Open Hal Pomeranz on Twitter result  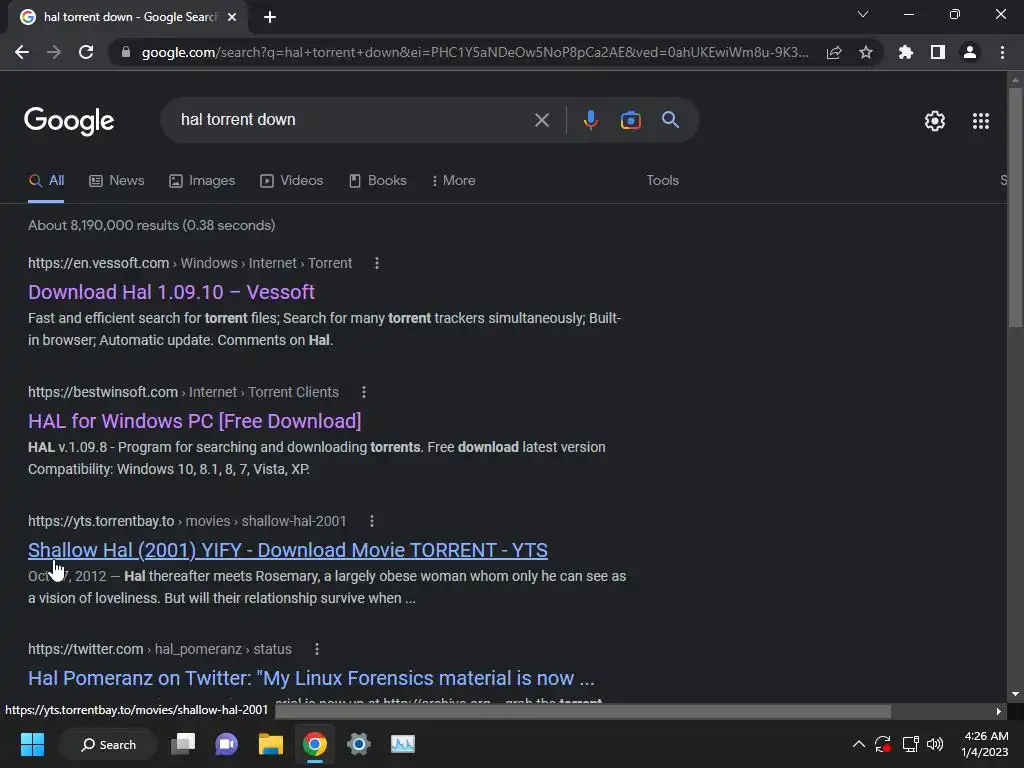pyautogui.click(x=311, y=678)
